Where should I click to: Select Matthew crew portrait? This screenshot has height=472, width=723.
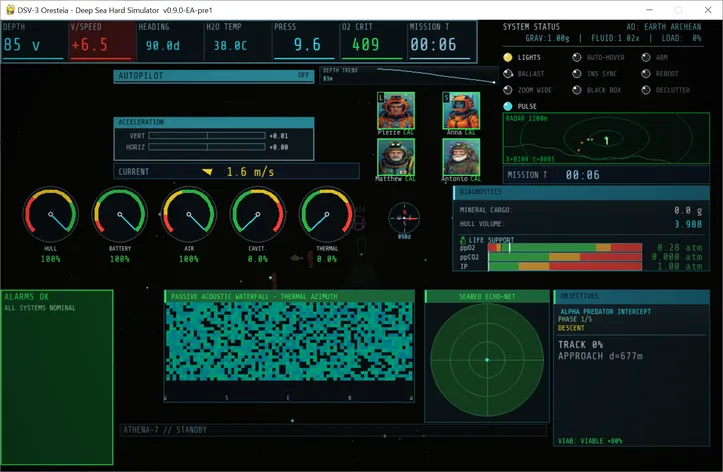pos(396,157)
